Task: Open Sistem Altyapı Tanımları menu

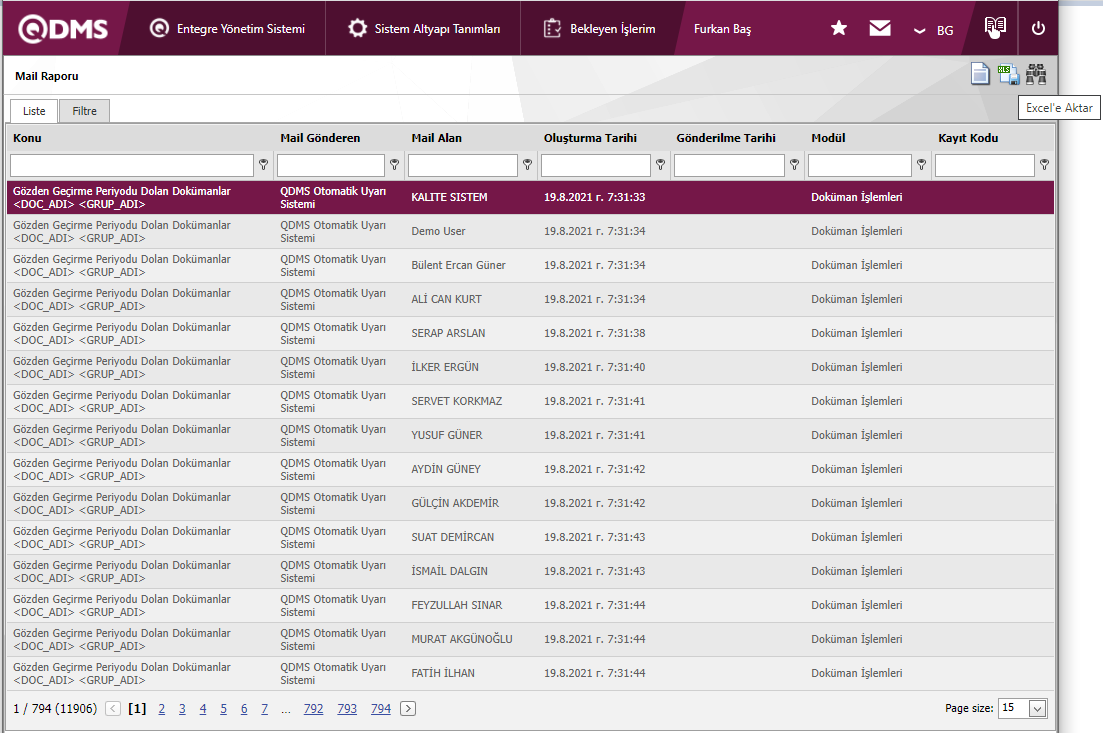Action: [425, 29]
